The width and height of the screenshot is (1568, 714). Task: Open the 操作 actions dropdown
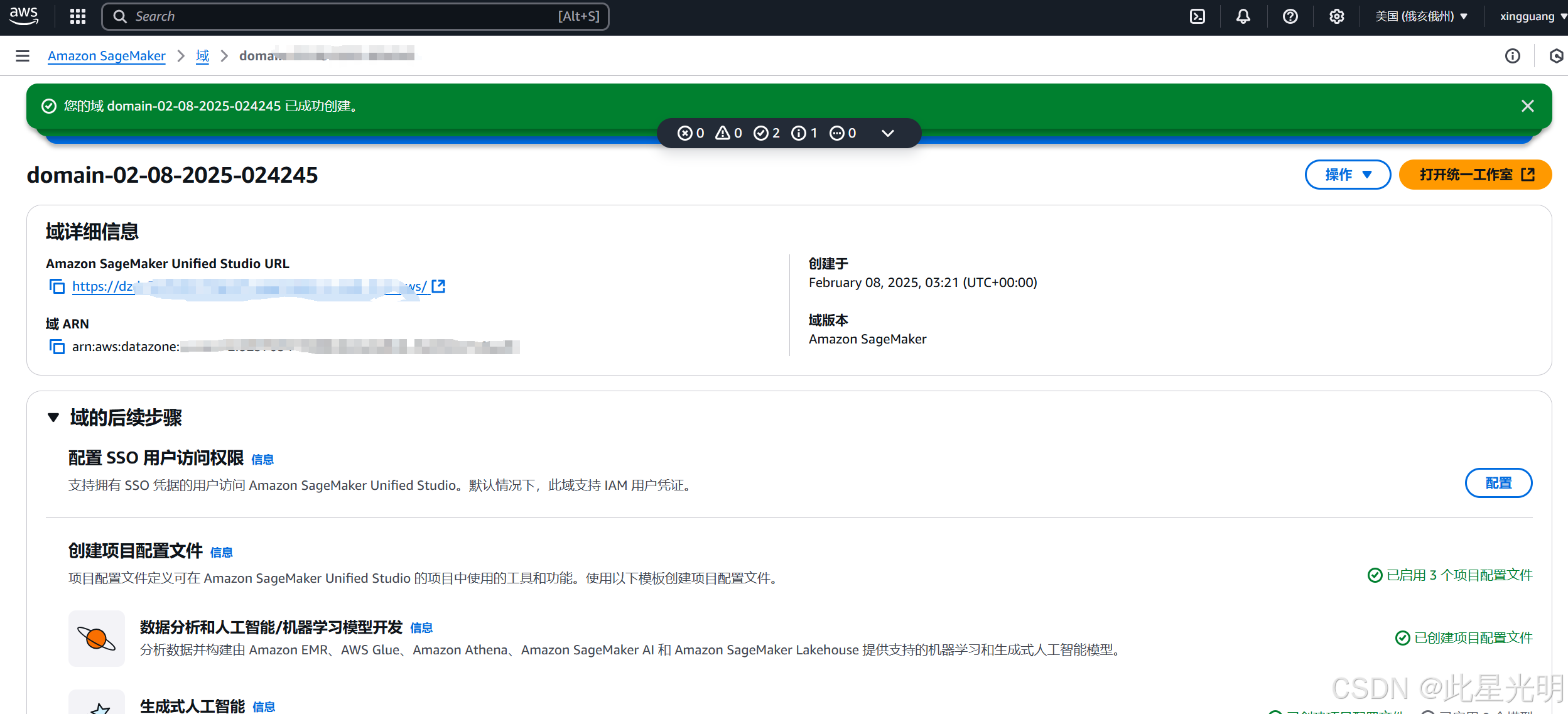[x=1348, y=175]
